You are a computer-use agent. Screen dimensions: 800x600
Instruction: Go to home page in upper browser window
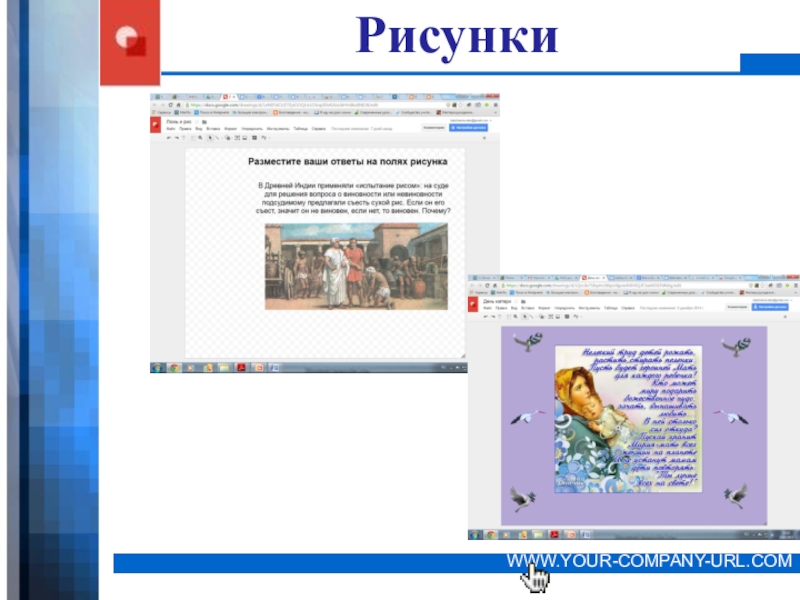click(179, 105)
